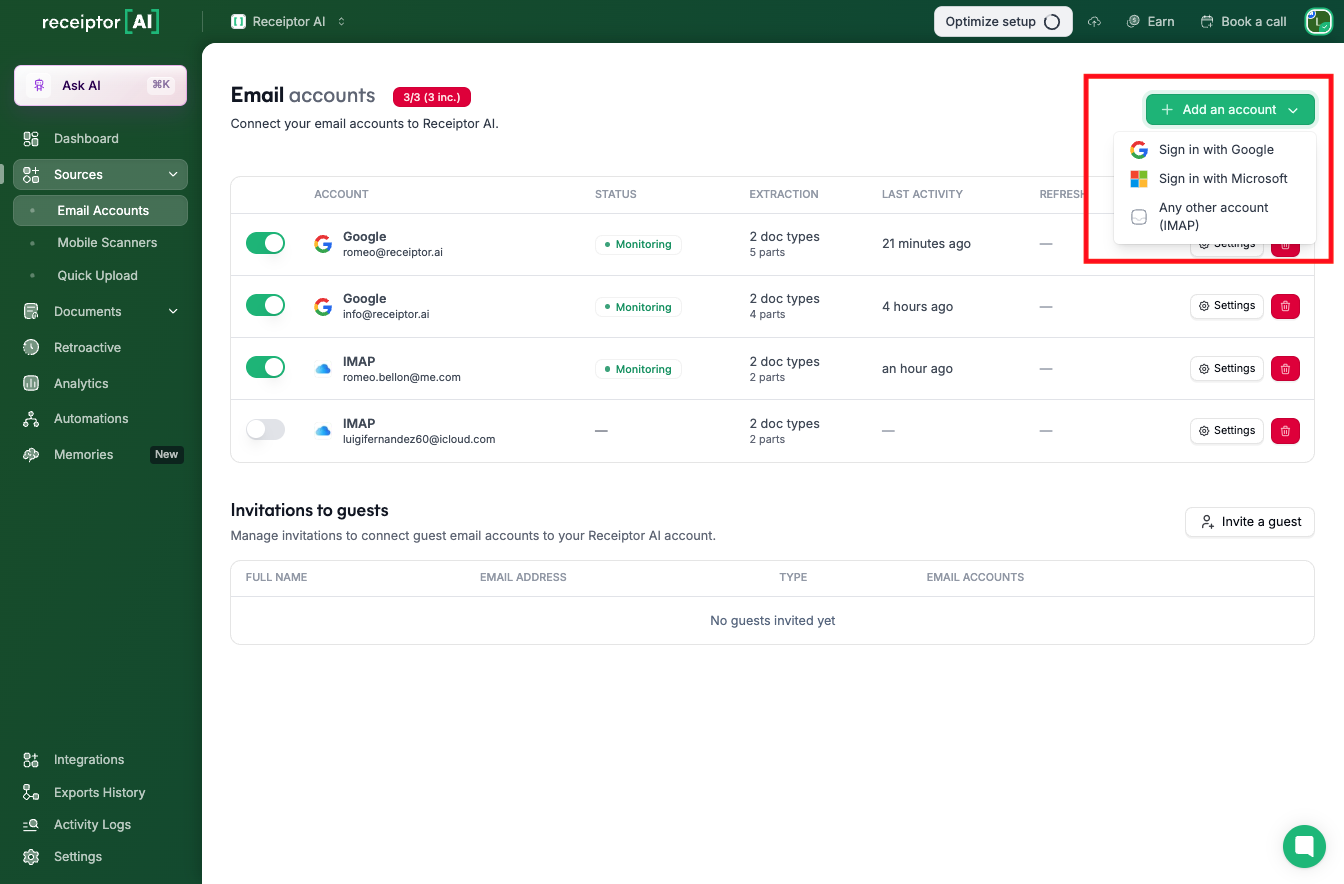Viewport: 1344px width, 884px height.
Task: Click the EXTRACTION column header
Action: 784,195
